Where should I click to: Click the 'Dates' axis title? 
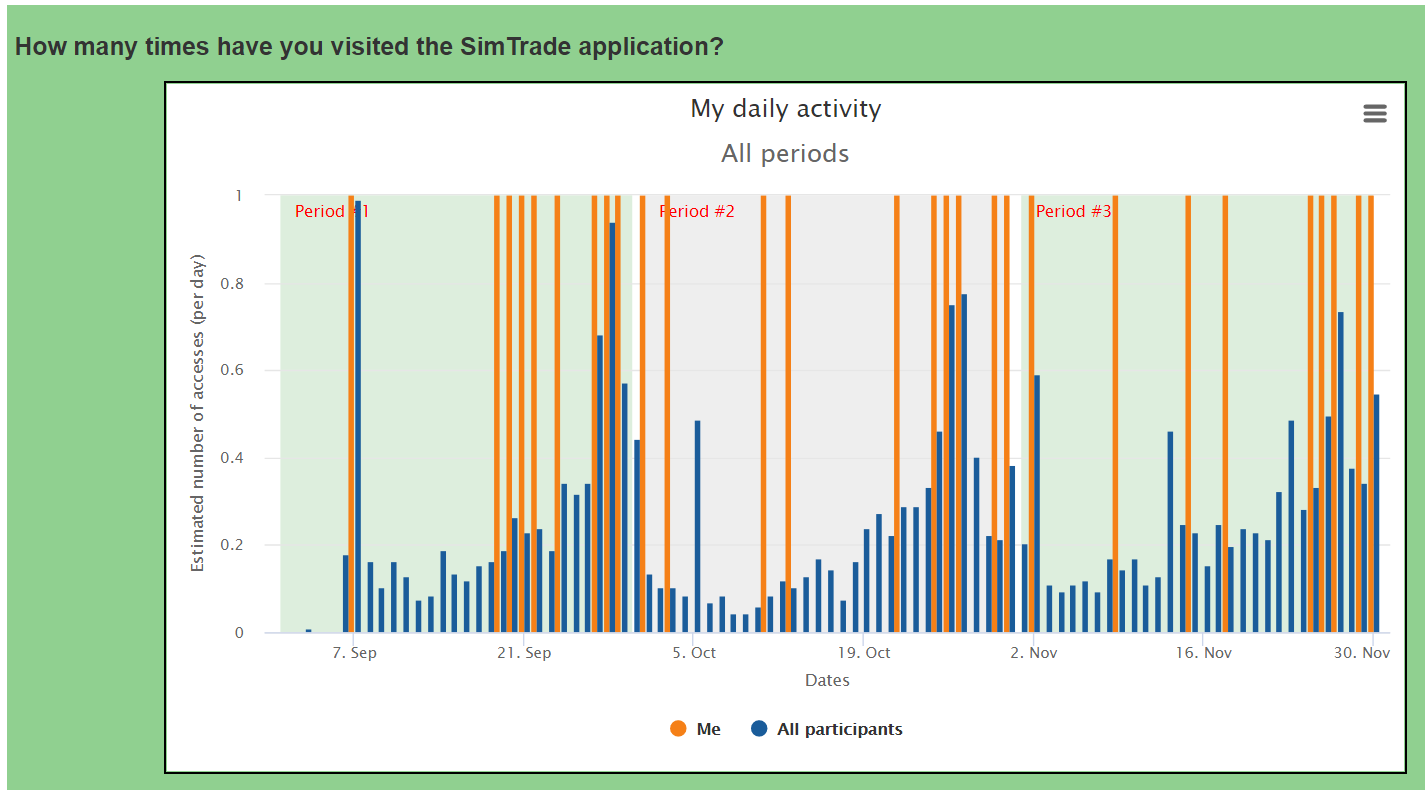coord(827,680)
